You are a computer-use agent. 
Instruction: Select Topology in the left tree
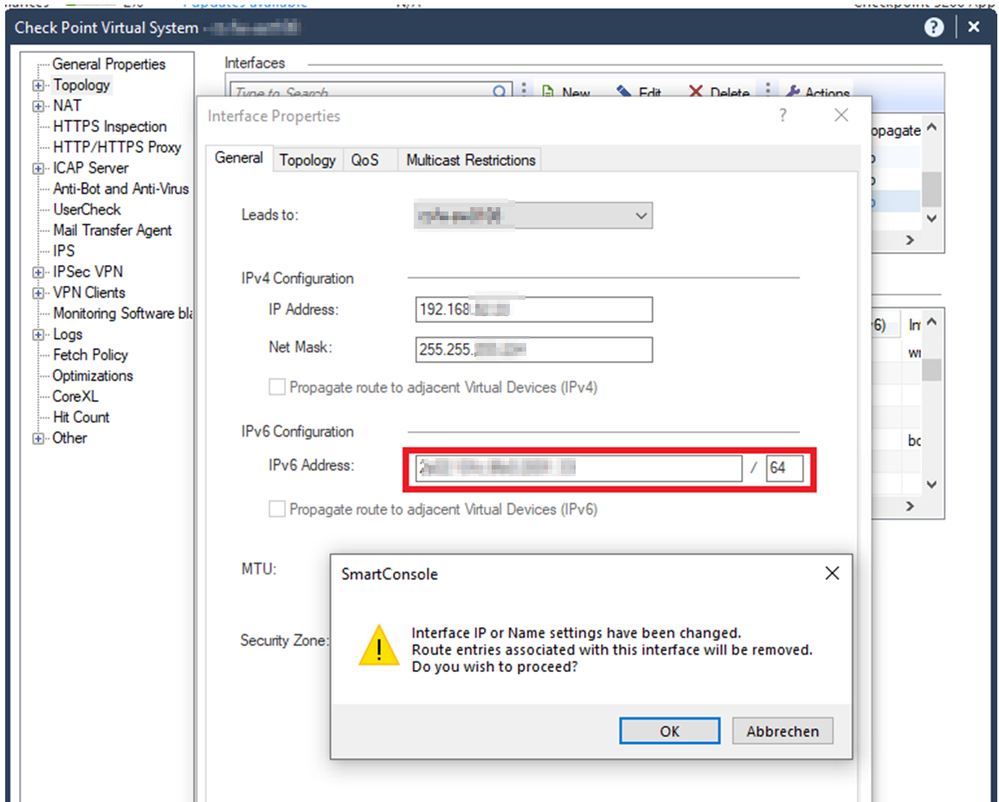(82, 85)
